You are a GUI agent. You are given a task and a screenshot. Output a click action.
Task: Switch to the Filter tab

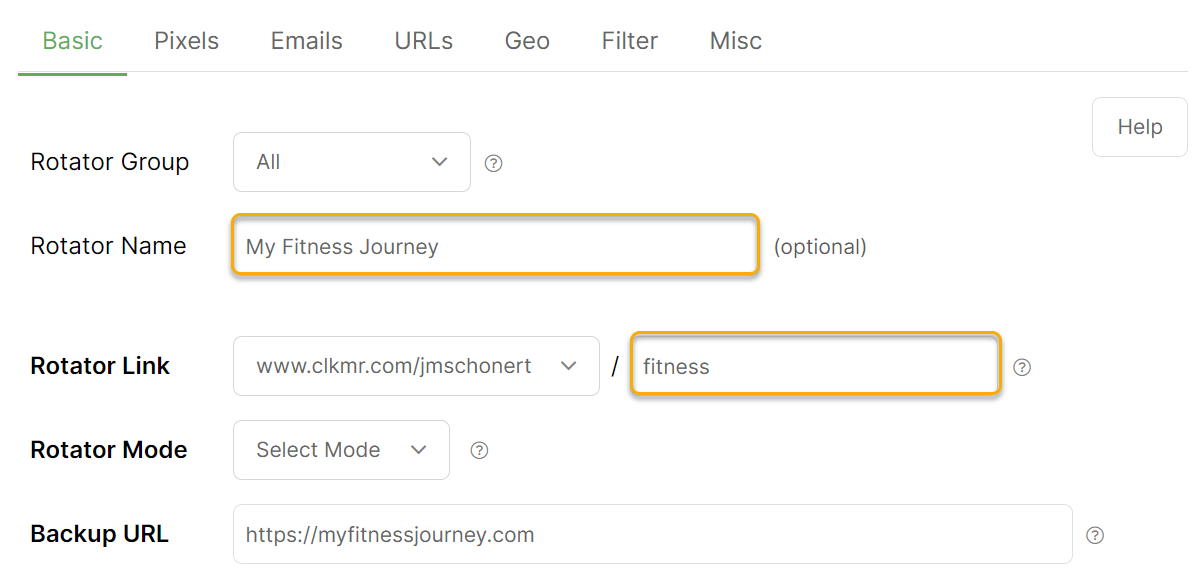point(630,40)
